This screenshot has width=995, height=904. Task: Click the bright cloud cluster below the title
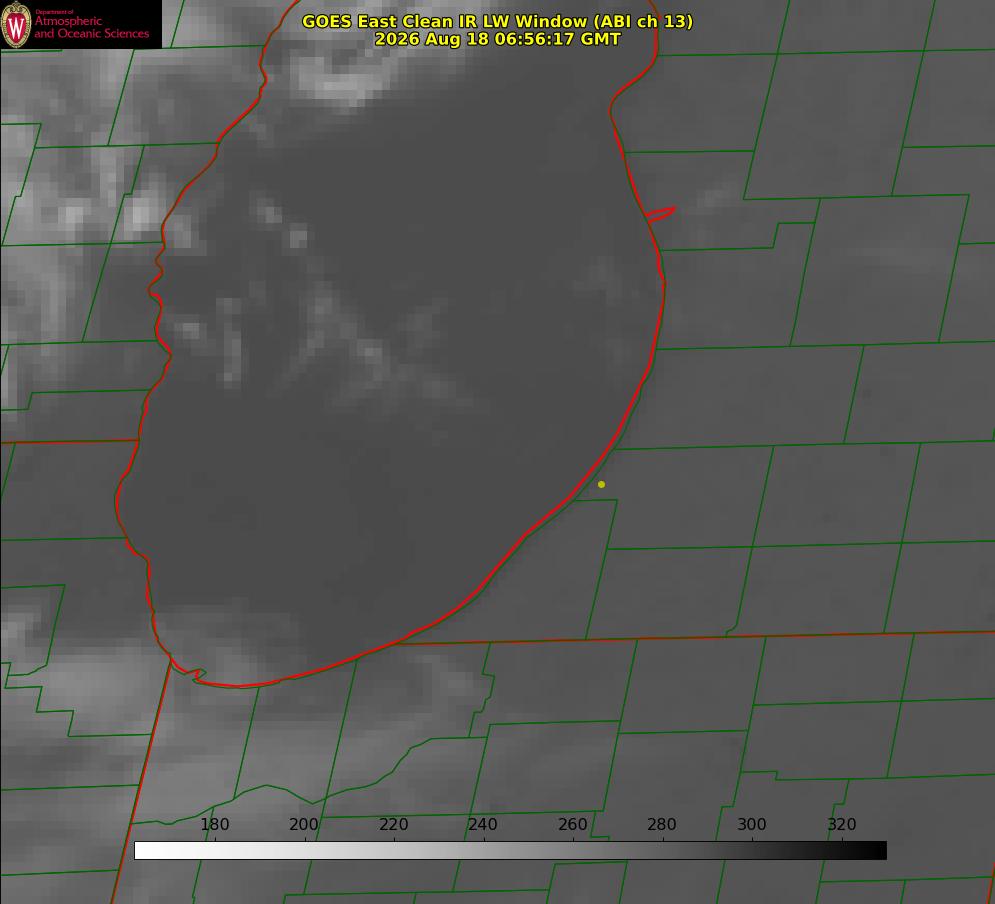point(336,73)
